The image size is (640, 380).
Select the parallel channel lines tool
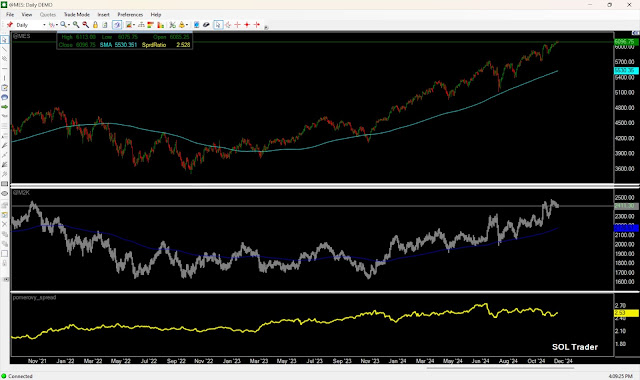point(4,59)
